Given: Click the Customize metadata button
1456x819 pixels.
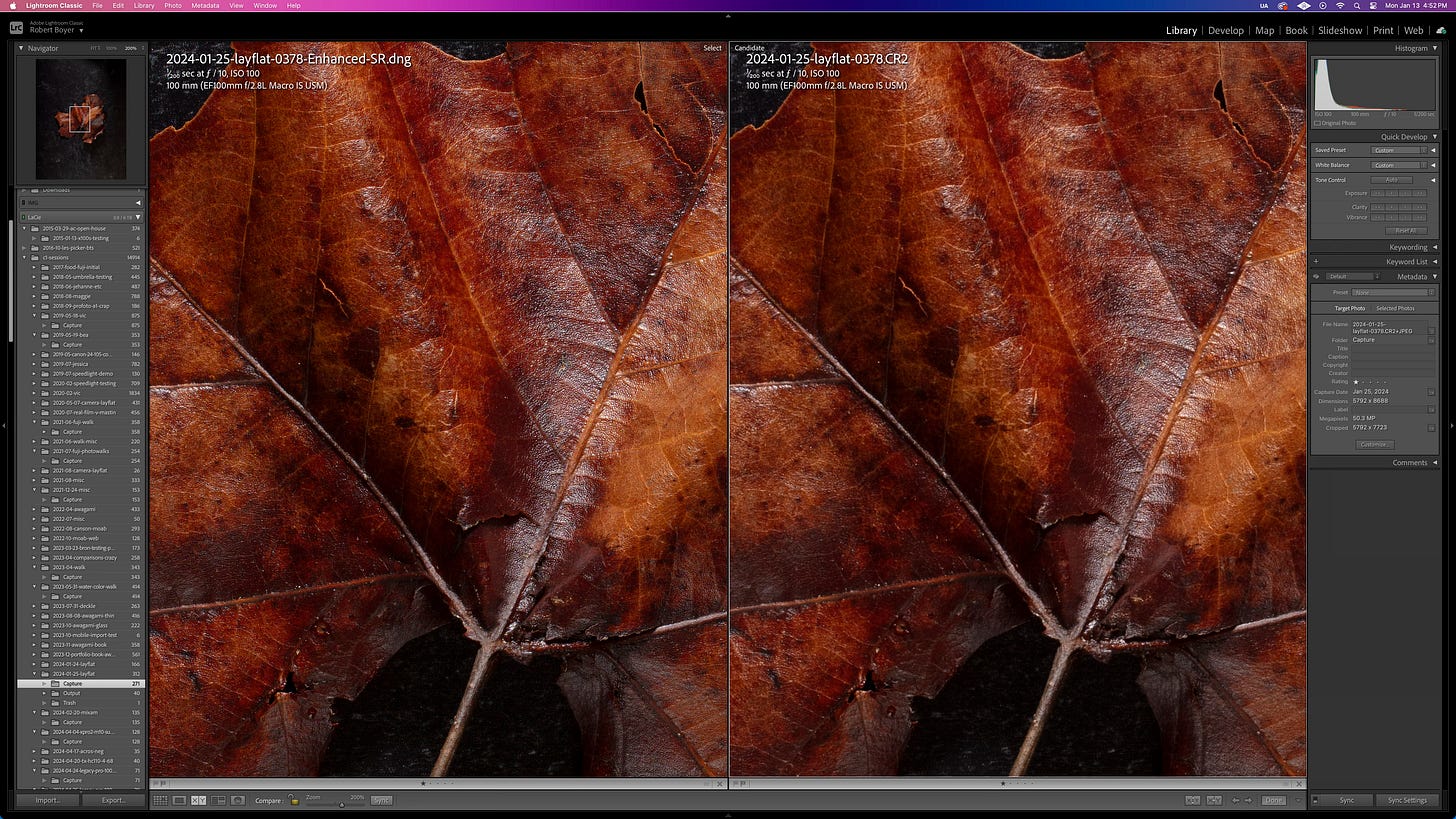Looking at the screenshot, I should [1375, 444].
